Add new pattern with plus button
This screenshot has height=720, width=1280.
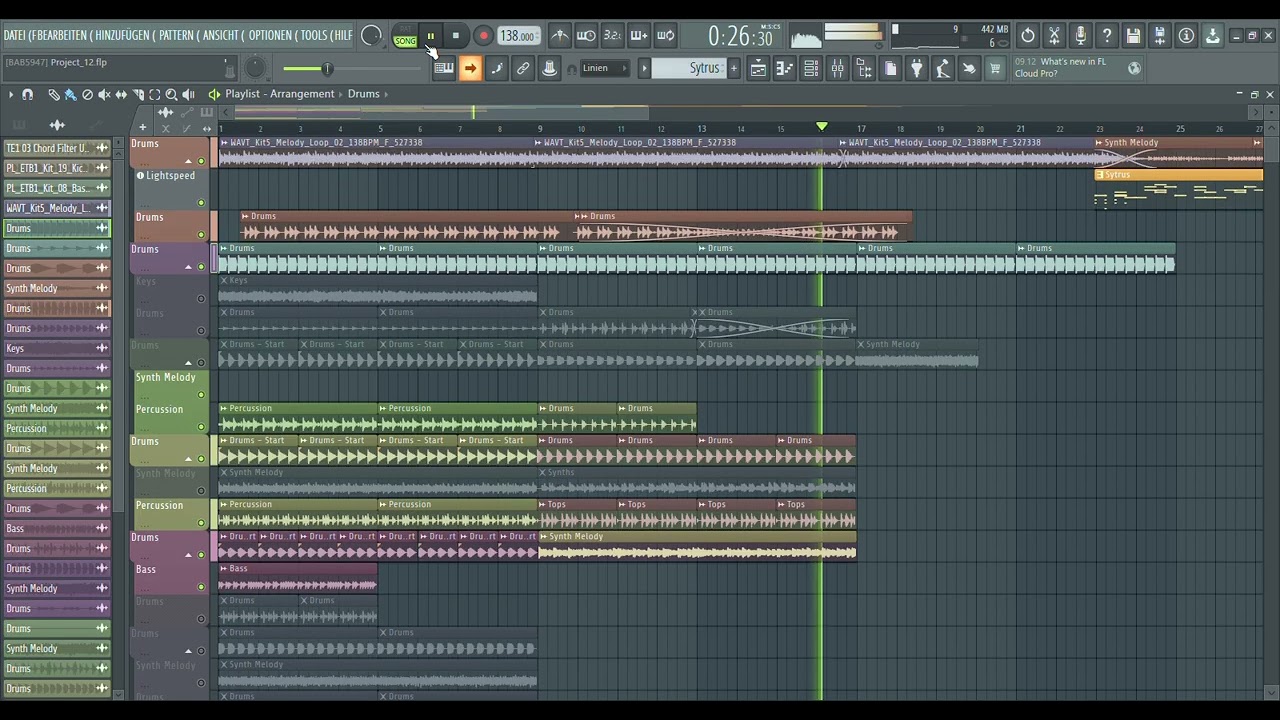[733, 68]
